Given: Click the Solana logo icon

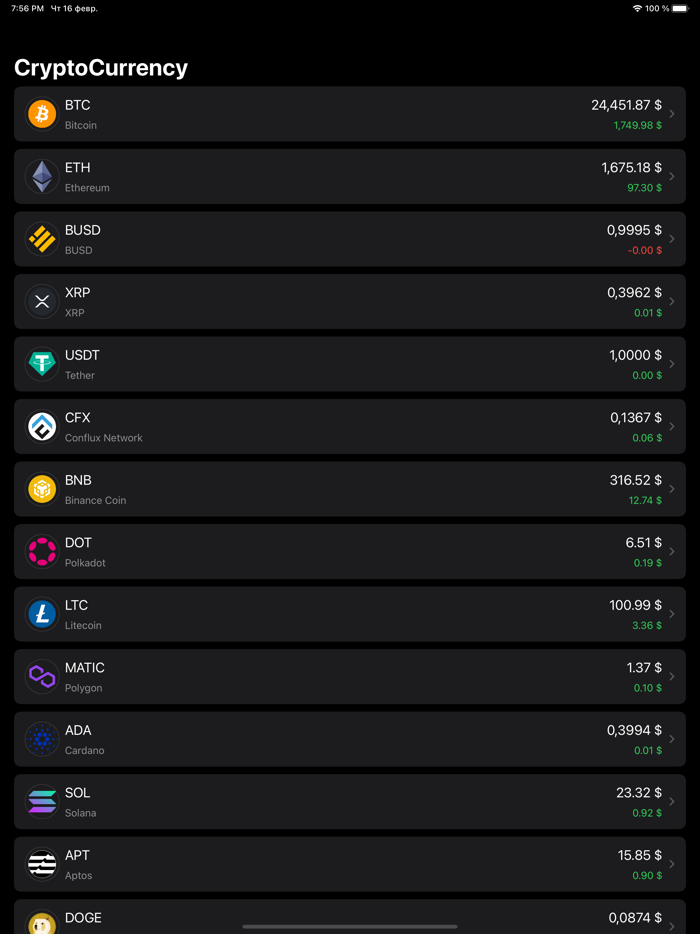Looking at the screenshot, I should 40,801.
